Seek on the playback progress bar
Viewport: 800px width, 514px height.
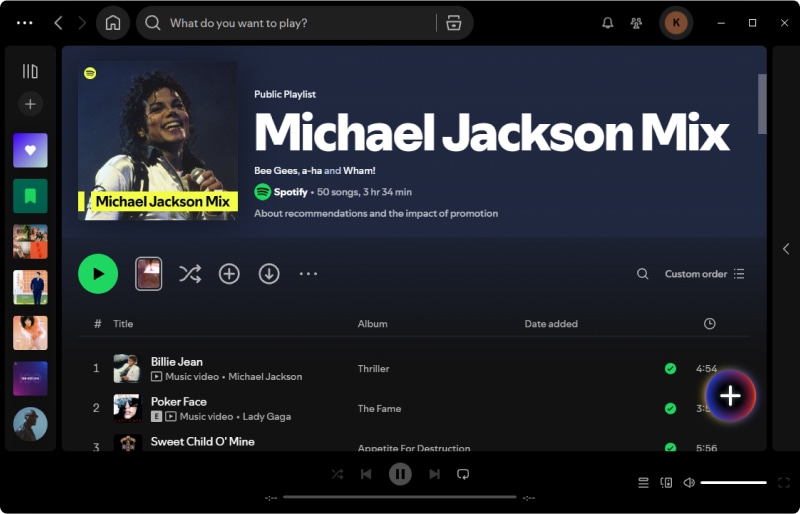tap(399, 497)
